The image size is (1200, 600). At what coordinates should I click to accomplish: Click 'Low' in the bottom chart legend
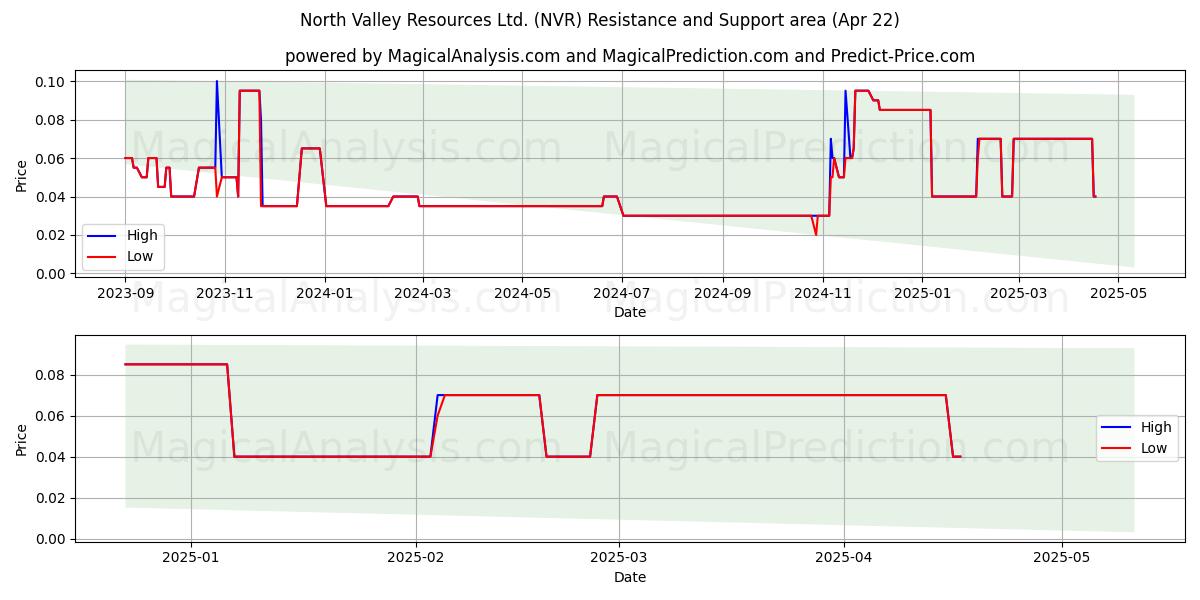tap(1154, 448)
